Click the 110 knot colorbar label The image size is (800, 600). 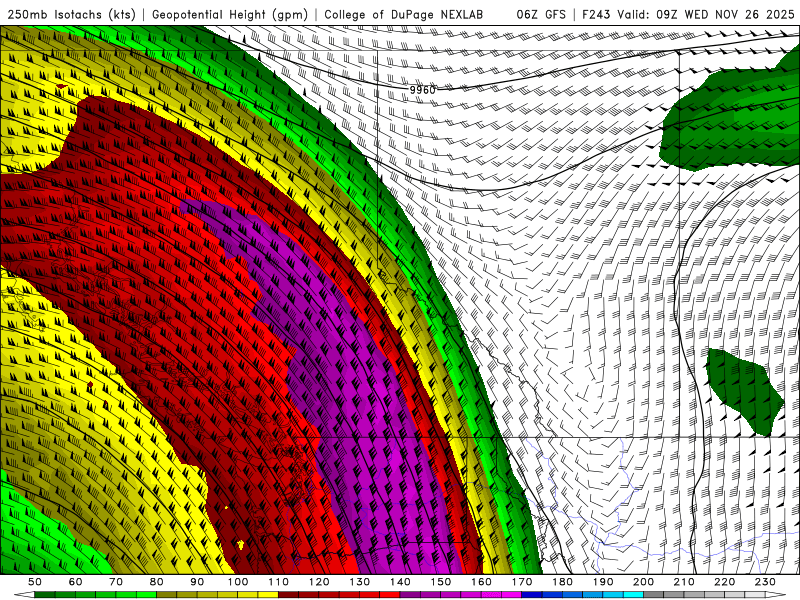pos(278,582)
